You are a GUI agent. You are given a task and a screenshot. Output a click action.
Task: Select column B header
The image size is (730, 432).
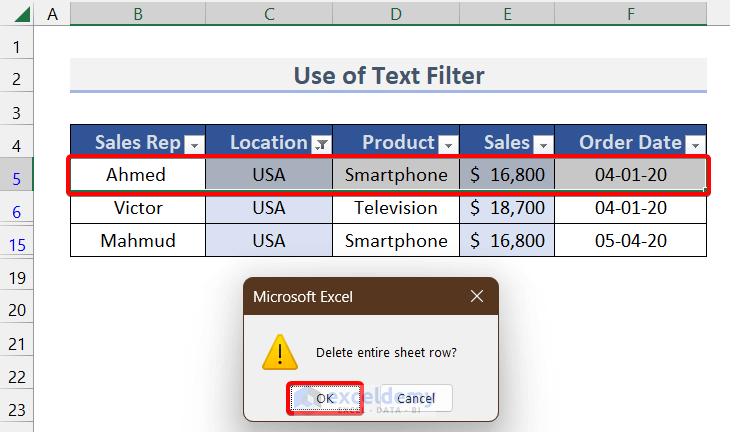pyautogui.click(x=137, y=13)
